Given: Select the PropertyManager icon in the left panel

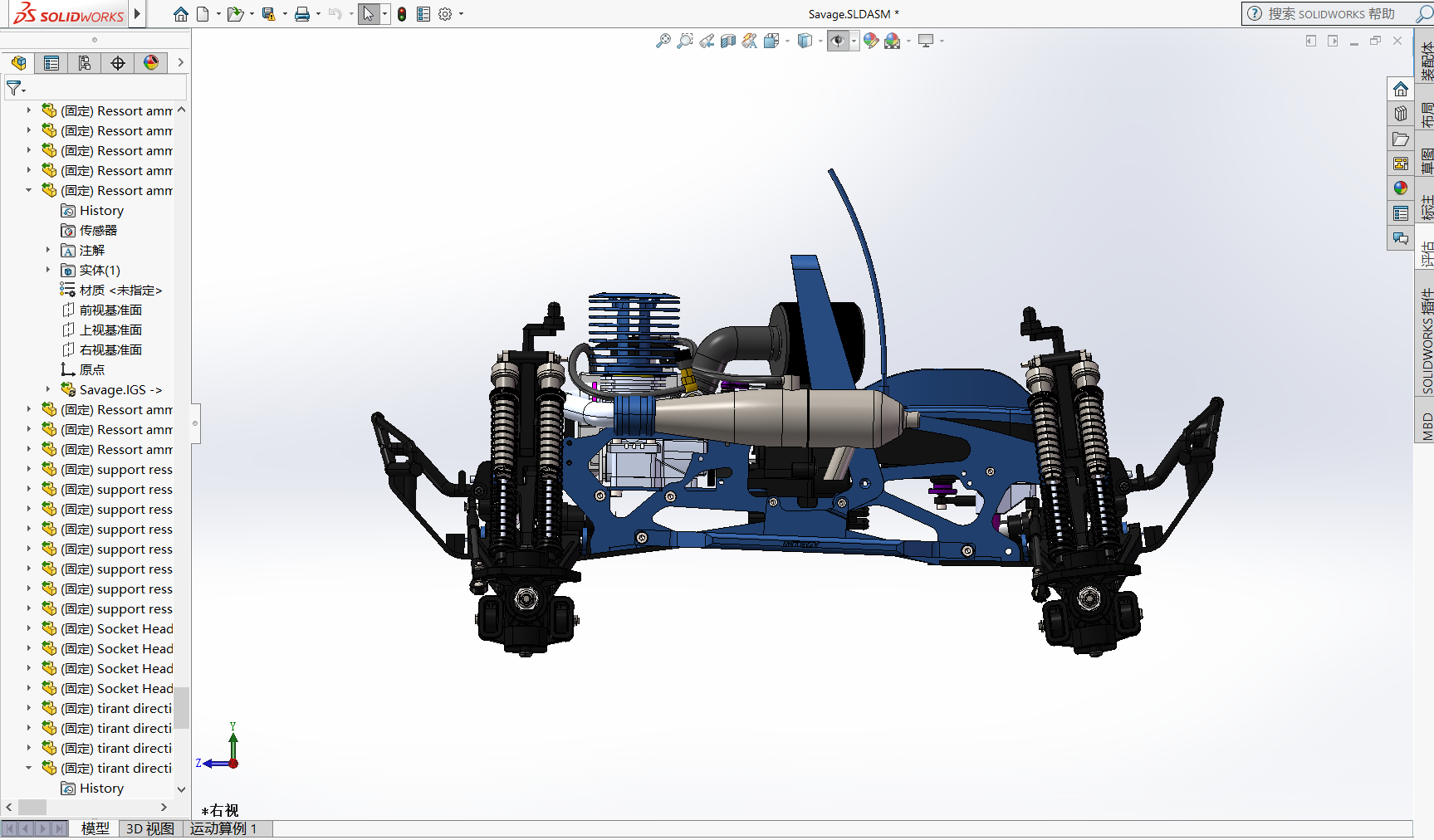Looking at the screenshot, I should tap(51, 62).
